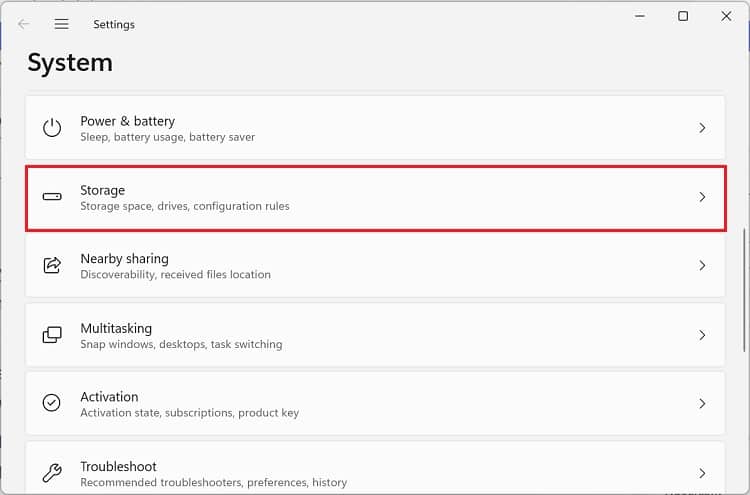Click the System page heading
This screenshot has height=495, width=750.
(x=70, y=63)
